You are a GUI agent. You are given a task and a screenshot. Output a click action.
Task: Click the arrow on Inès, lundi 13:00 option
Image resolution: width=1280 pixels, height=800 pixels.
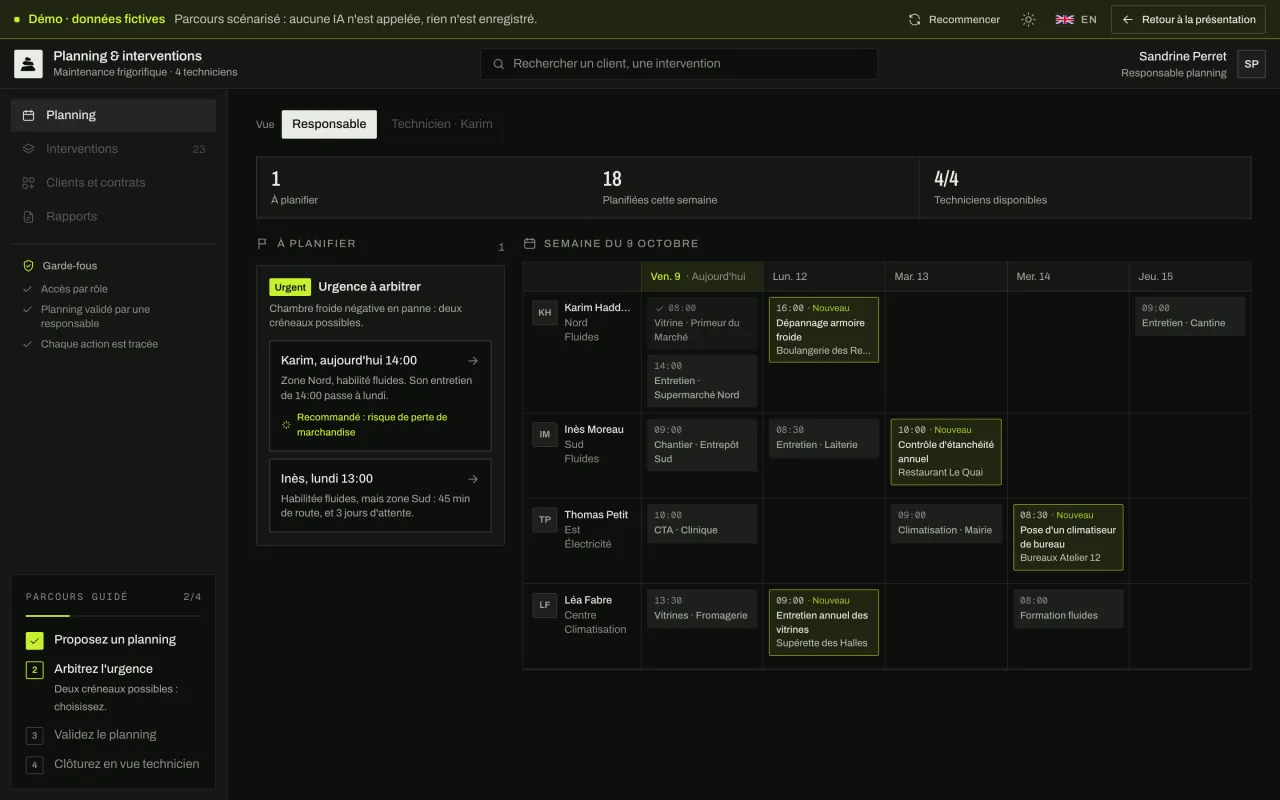click(x=473, y=479)
